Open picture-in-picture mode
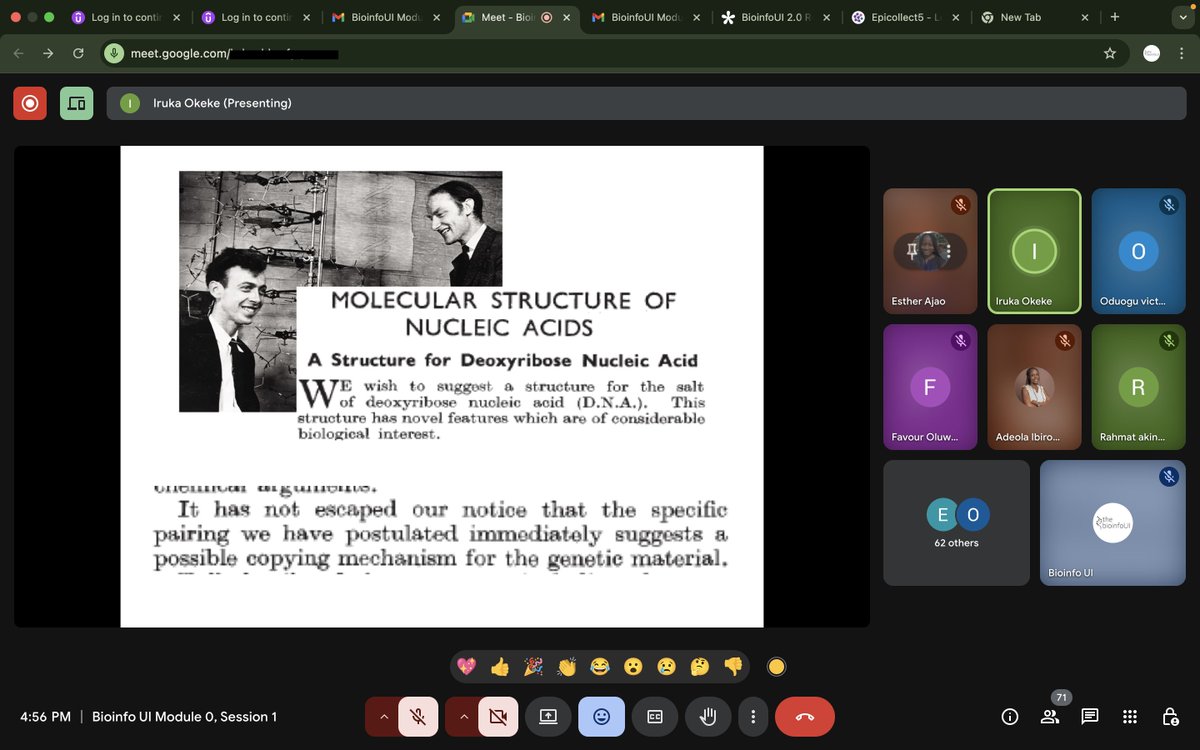Viewport: 1200px width, 750px height. tap(76, 103)
